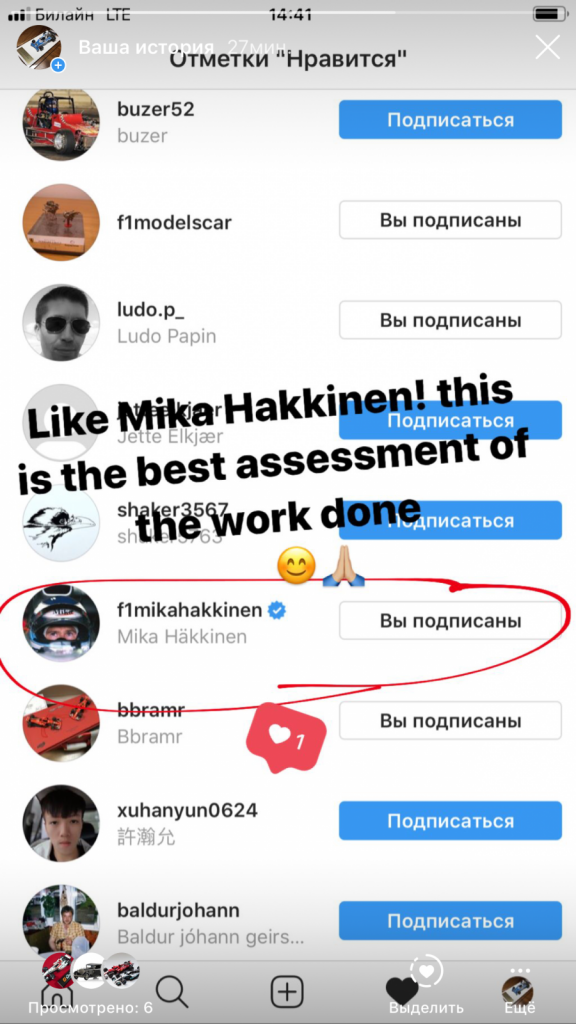Image resolution: width=576 pixels, height=1024 pixels.
Task: Tap the home icon in bottom bar
Action: (57, 996)
